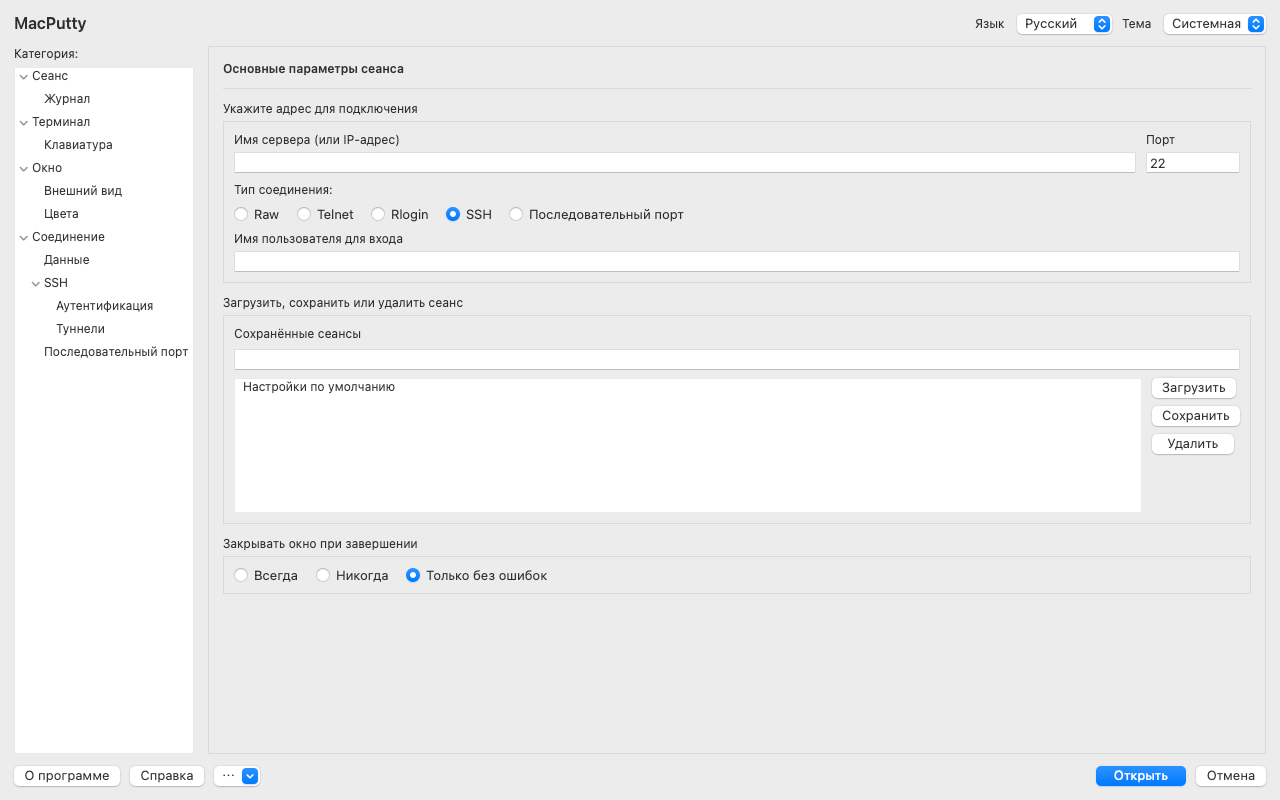The width and height of the screenshot is (1280, 800).
Task: Open the О программе dialog
Action: point(67,776)
